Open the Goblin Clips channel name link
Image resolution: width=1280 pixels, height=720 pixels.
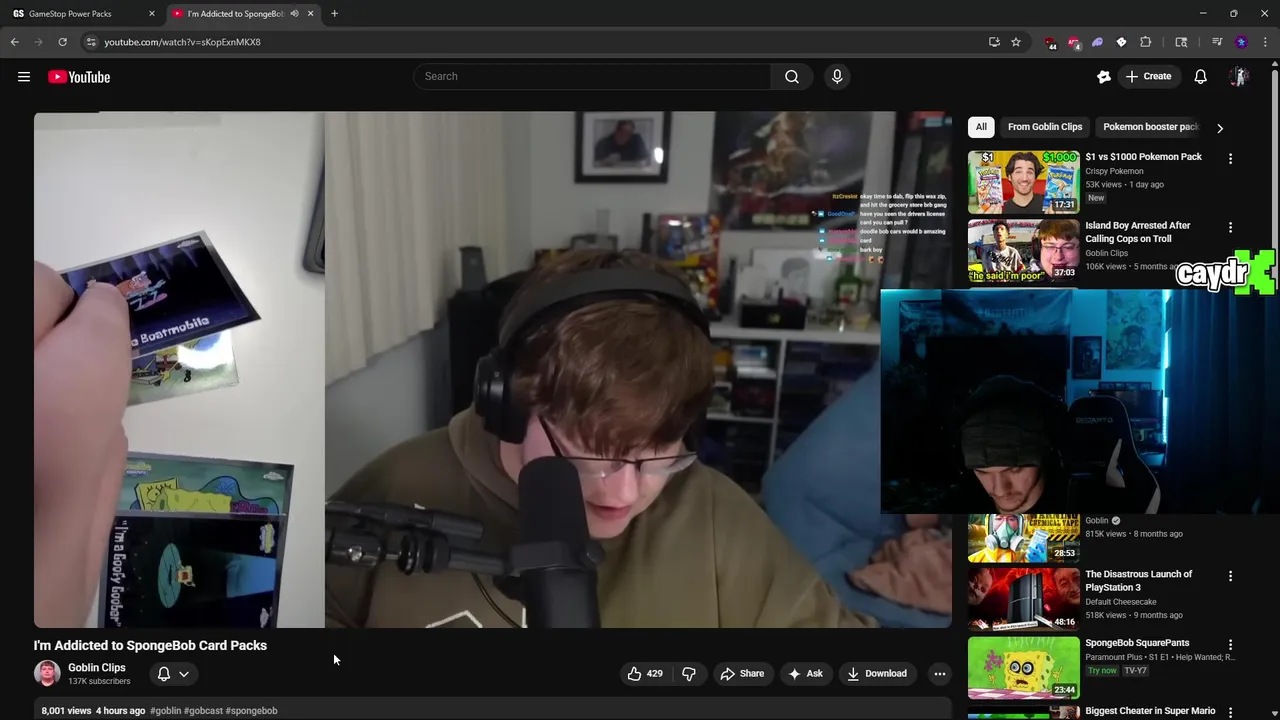[x=97, y=668]
